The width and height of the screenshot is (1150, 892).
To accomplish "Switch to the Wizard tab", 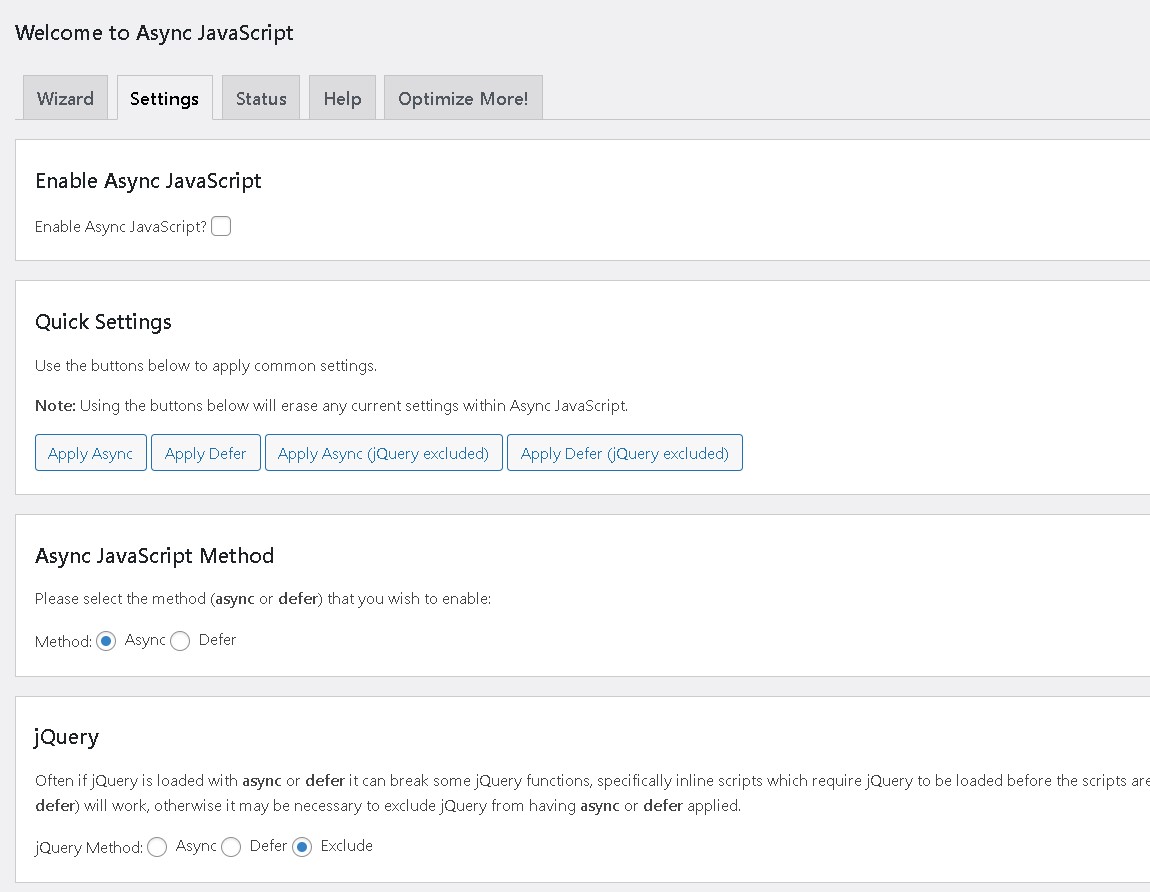I will point(65,98).
